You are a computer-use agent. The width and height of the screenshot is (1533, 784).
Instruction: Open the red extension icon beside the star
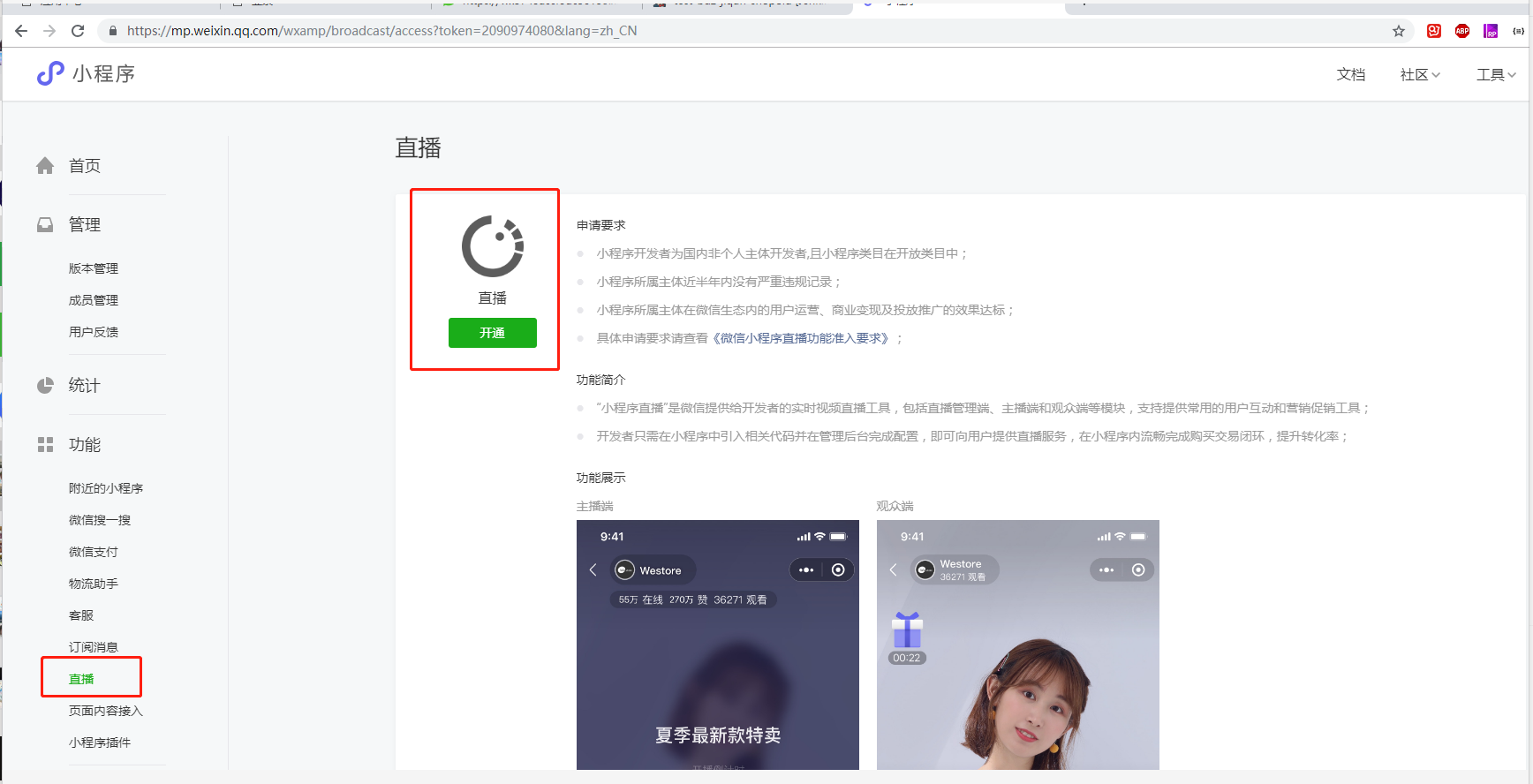click(1434, 31)
